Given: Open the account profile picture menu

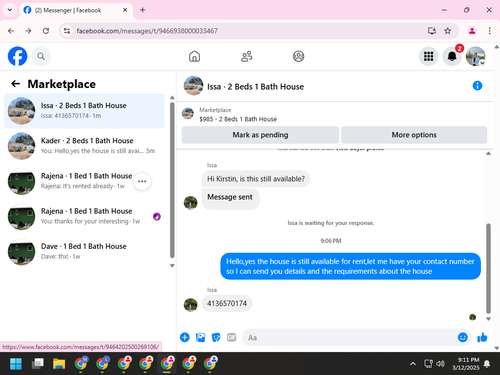Looking at the screenshot, I should pyautogui.click(x=475, y=56).
